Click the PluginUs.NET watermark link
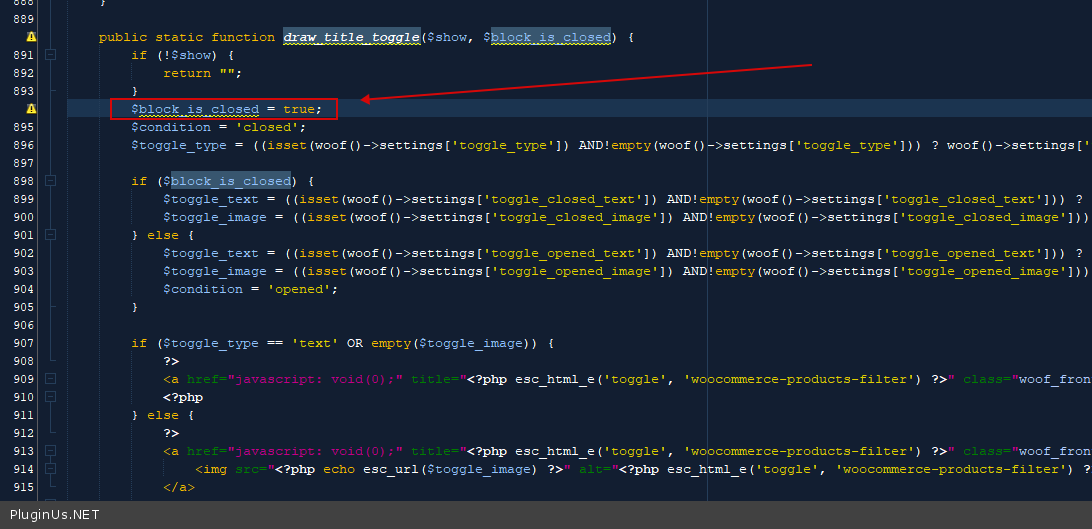This screenshot has height=529, width=1092. click(55, 515)
